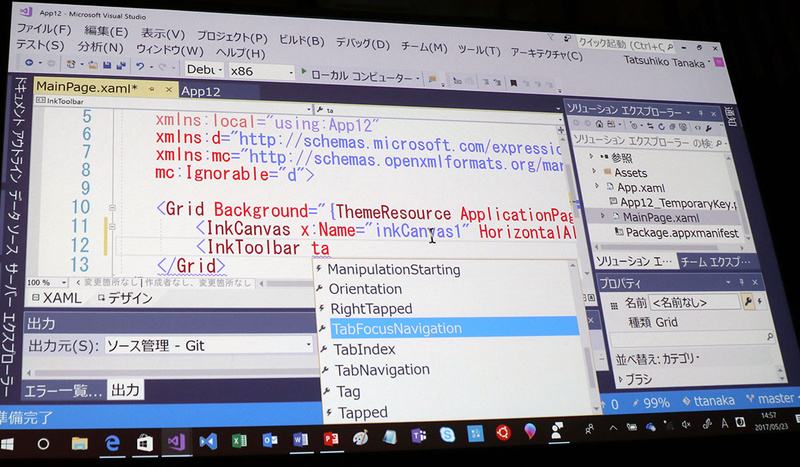Collapse the Grid element at line 10
The image size is (800, 467).
click(x=112, y=208)
